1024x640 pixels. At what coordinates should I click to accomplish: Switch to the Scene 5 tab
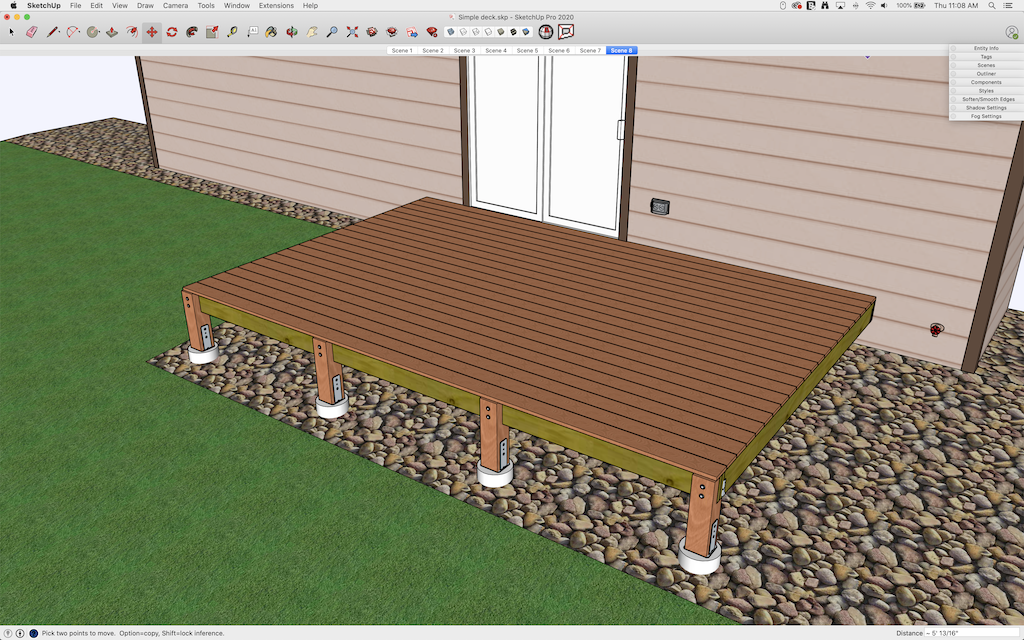tap(527, 50)
